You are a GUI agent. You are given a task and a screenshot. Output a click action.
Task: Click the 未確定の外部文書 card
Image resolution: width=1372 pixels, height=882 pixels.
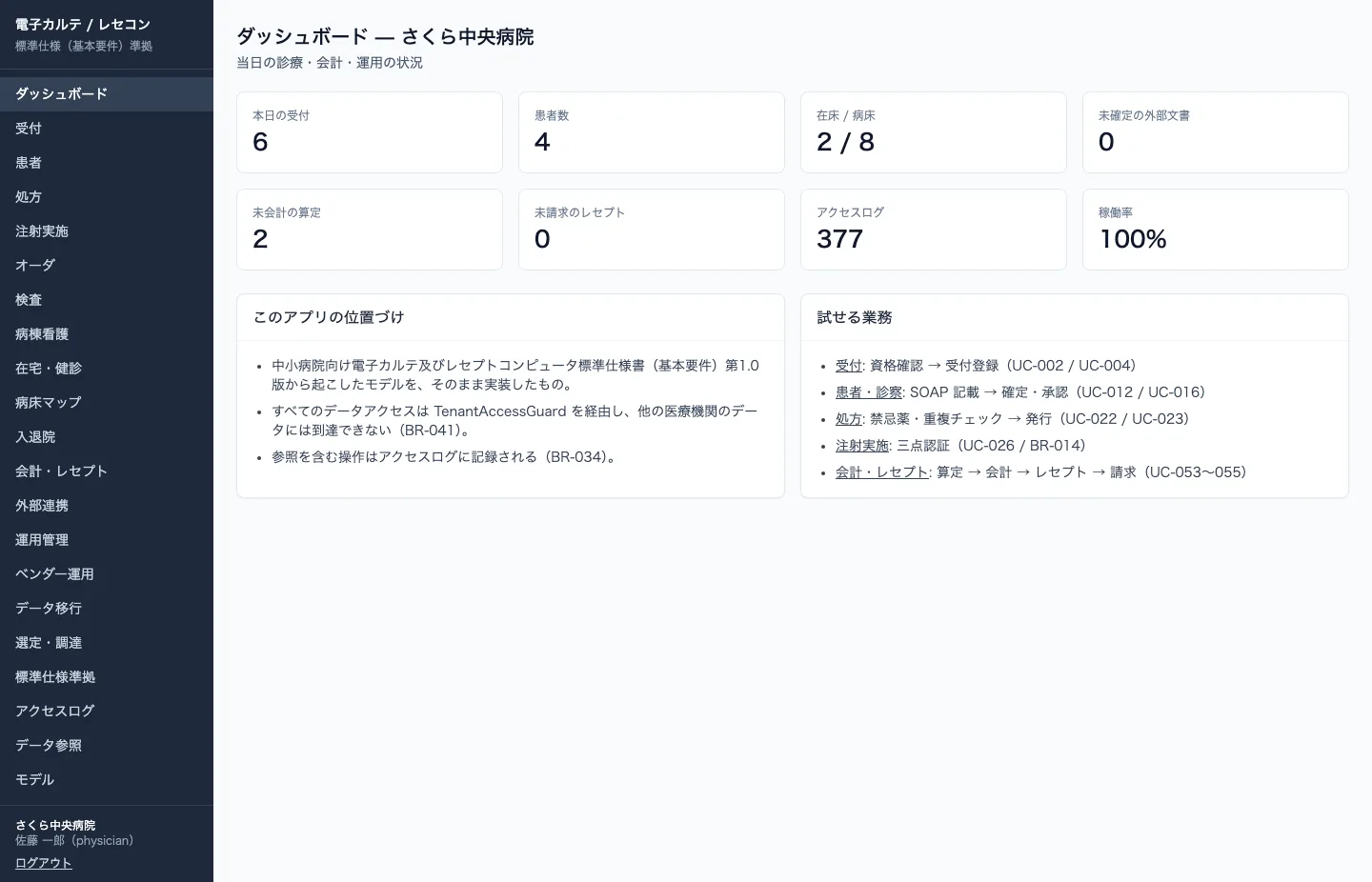click(x=1216, y=132)
